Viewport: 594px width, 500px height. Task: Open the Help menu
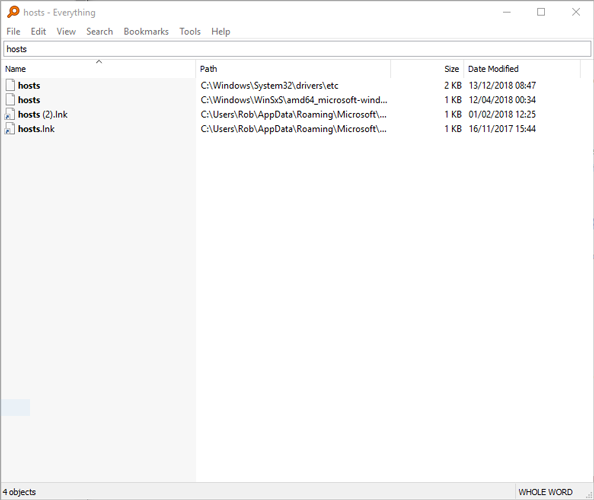click(x=220, y=31)
